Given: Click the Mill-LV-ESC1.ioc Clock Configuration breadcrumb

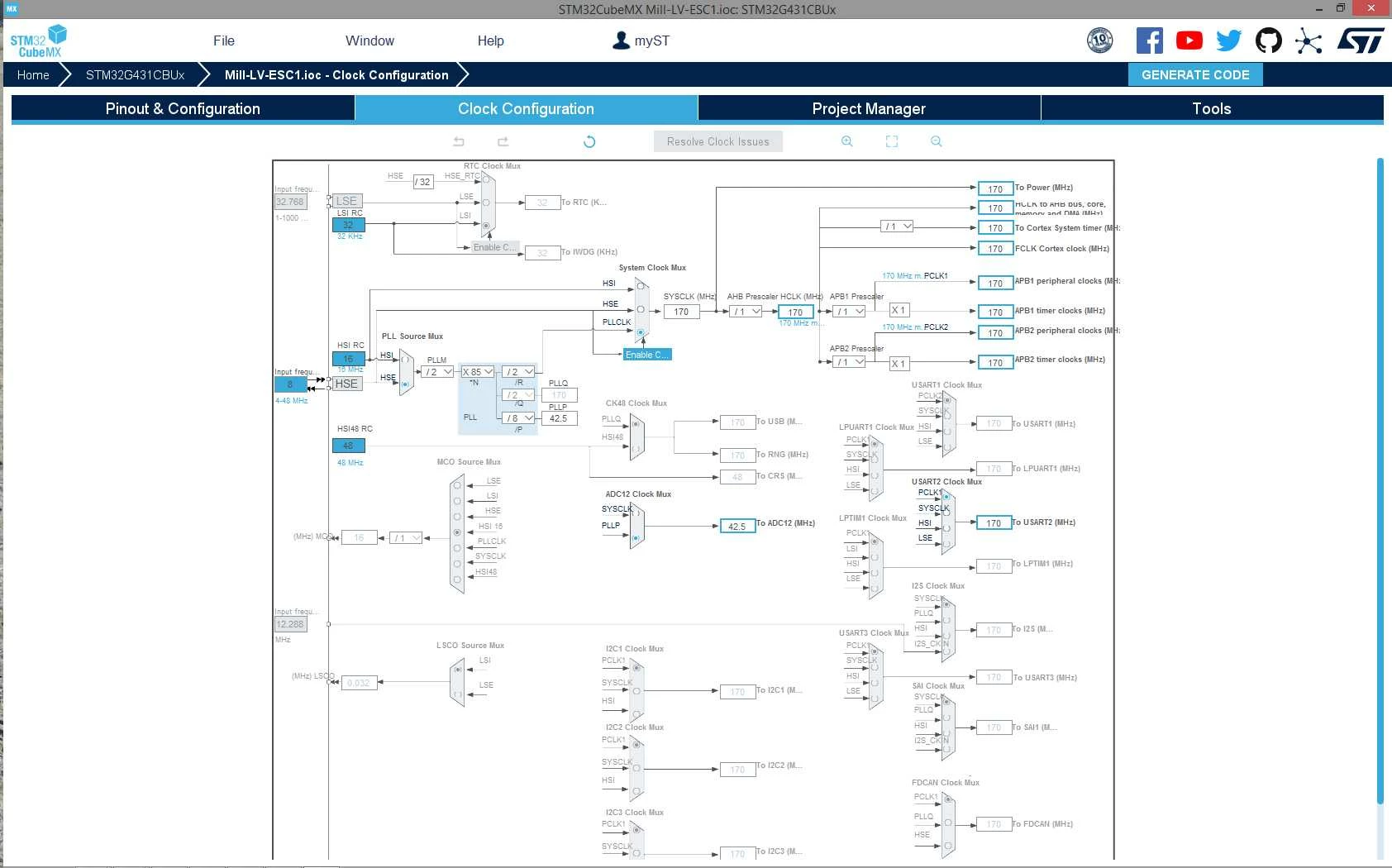Looking at the screenshot, I should tap(336, 74).
